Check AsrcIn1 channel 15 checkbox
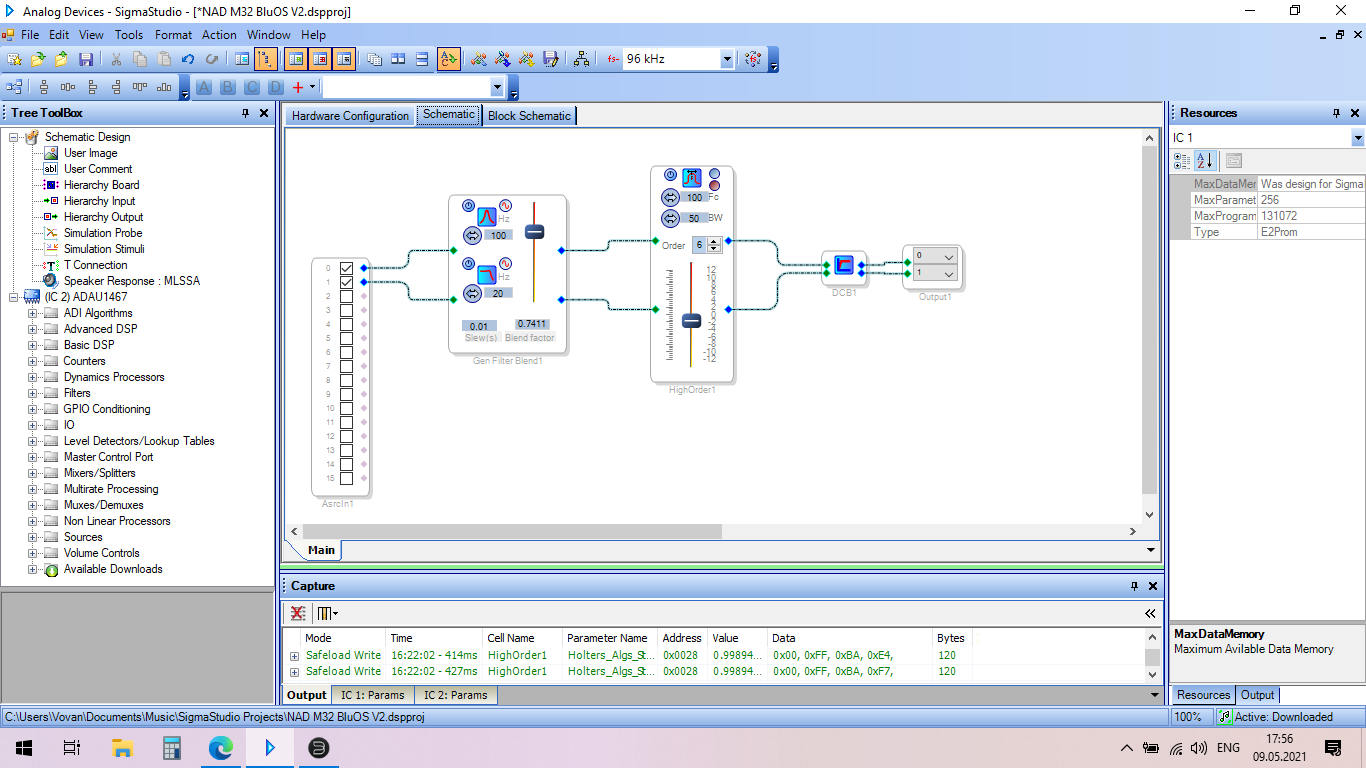1366x768 pixels. pos(346,478)
